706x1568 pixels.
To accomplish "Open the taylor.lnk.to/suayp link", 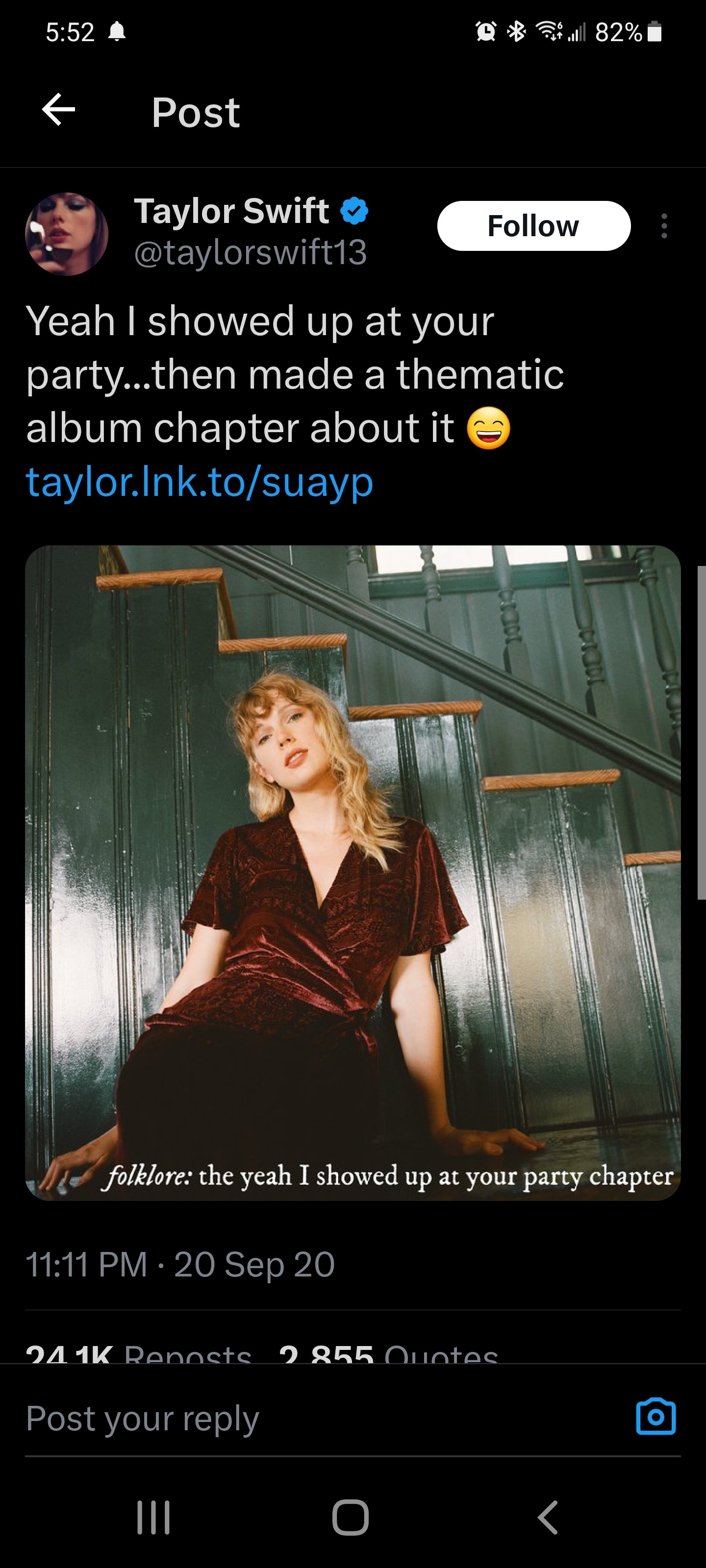I will pos(199,482).
